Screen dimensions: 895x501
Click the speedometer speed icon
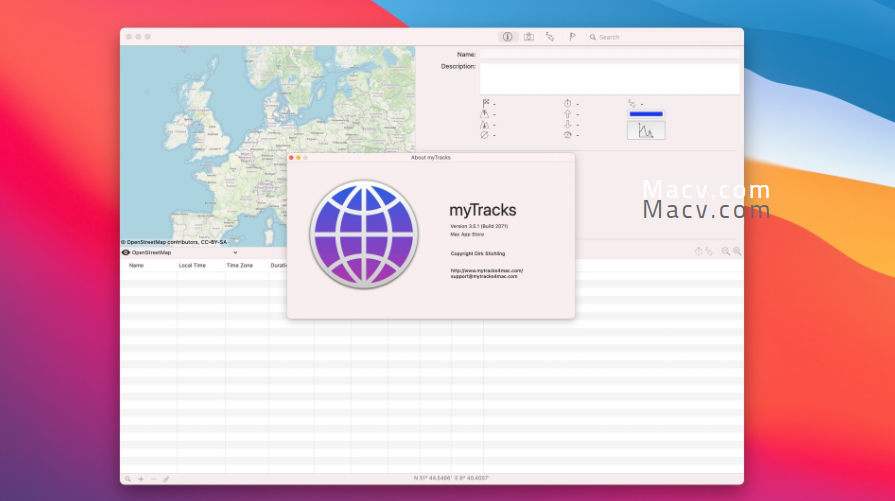coord(567,135)
